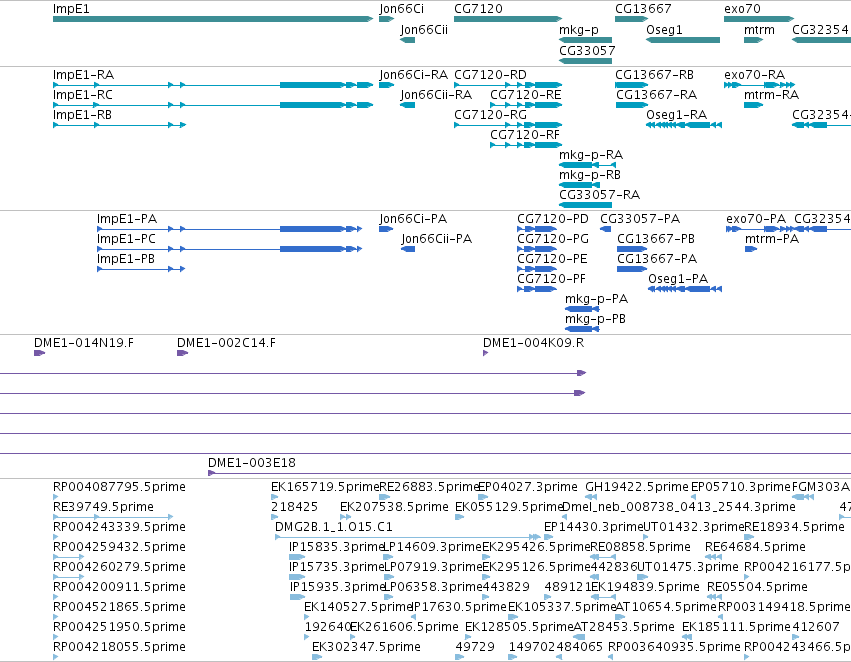This screenshot has width=851, height=662.
Task: Select the ImpE1 gene bar
Action: [x=213, y=19]
